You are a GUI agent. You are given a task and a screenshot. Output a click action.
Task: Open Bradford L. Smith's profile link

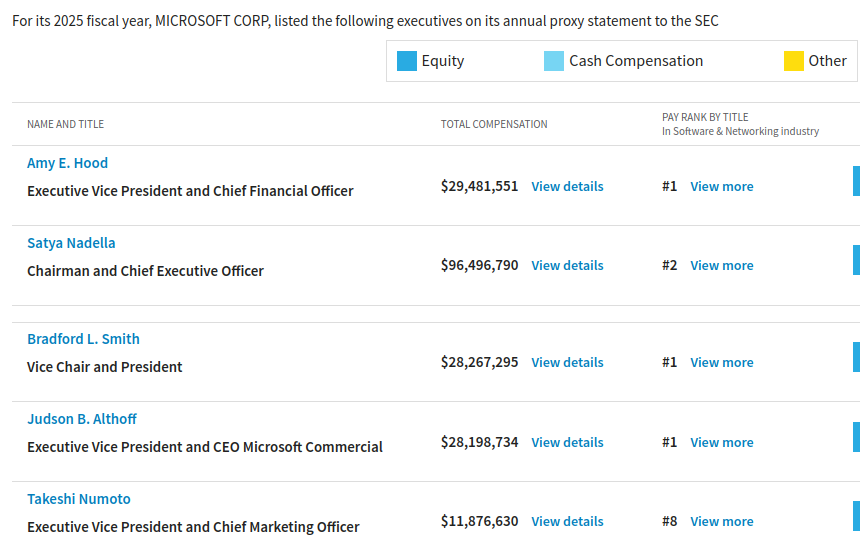pos(83,339)
